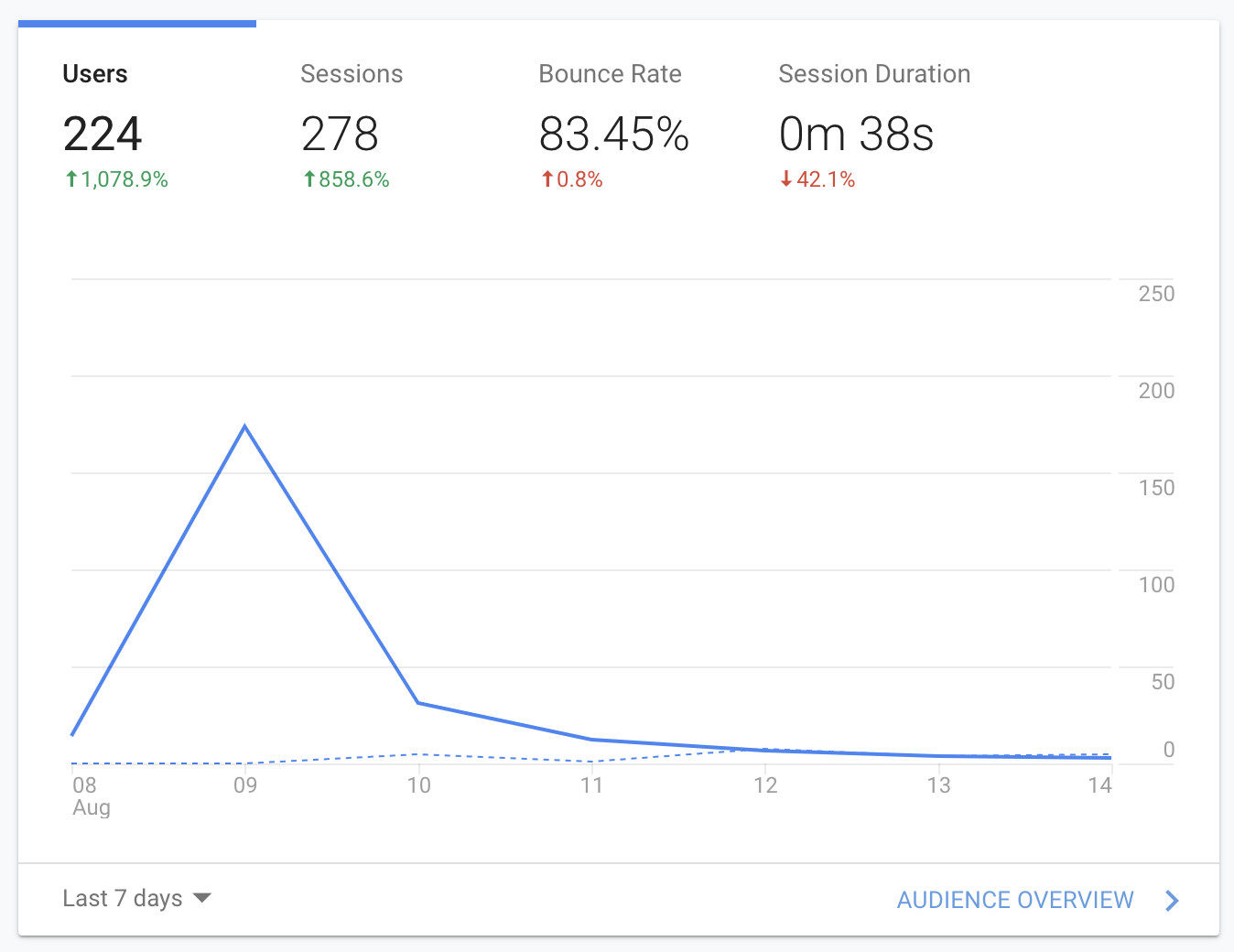Open the Last 7 days dropdown
Screen dimensions: 1234x952
pyautogui.click(x=136, y=899)
